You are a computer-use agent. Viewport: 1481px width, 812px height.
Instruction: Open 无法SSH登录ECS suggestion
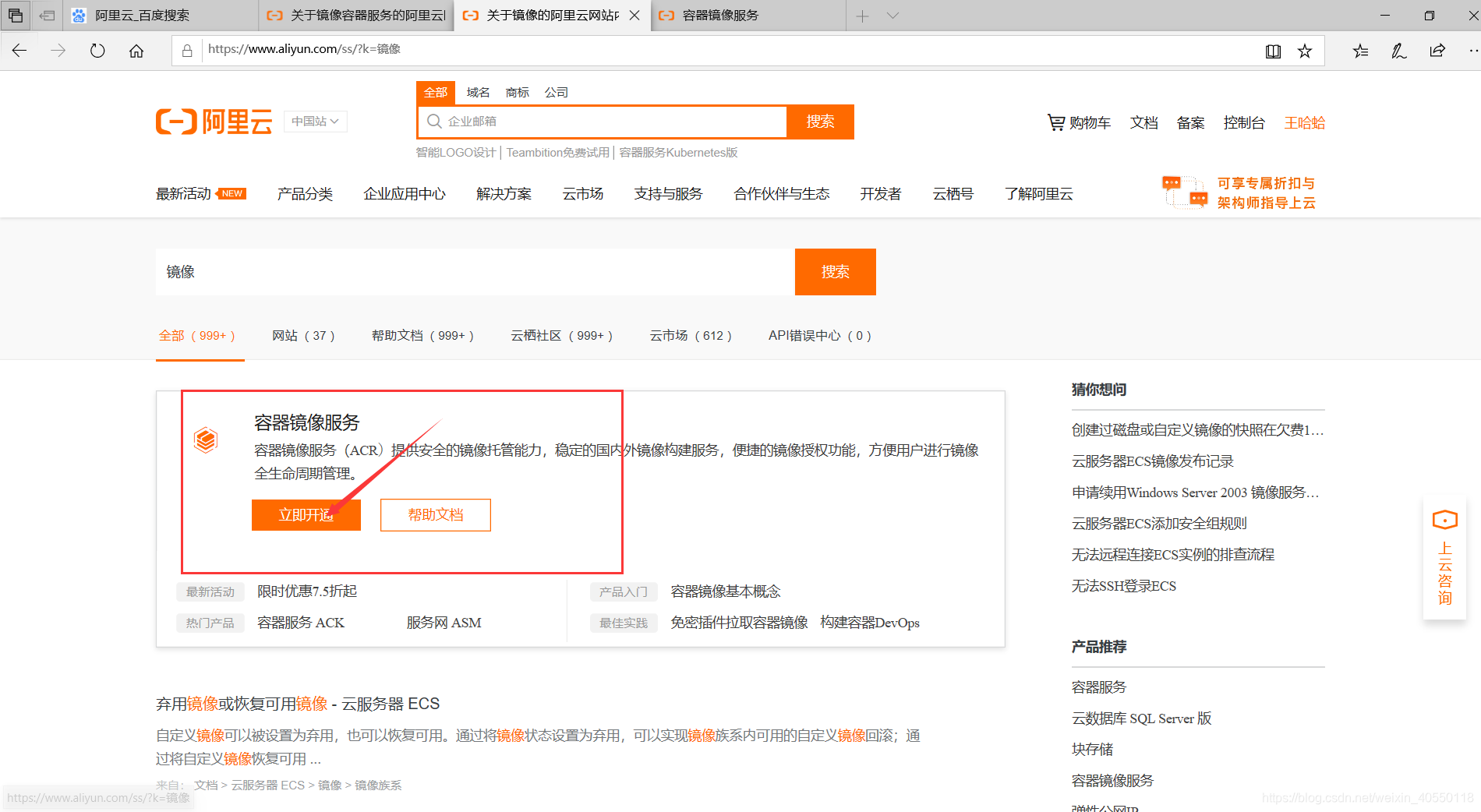(1124, 586)
